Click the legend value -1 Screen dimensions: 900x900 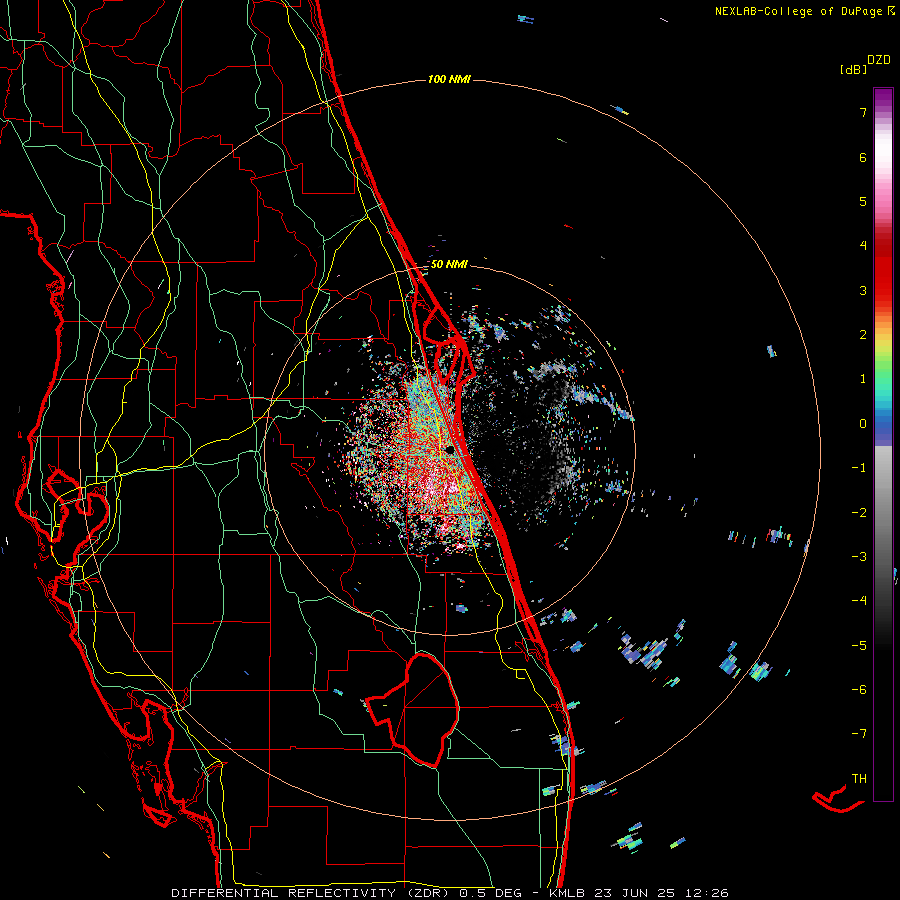coord(859,468)
